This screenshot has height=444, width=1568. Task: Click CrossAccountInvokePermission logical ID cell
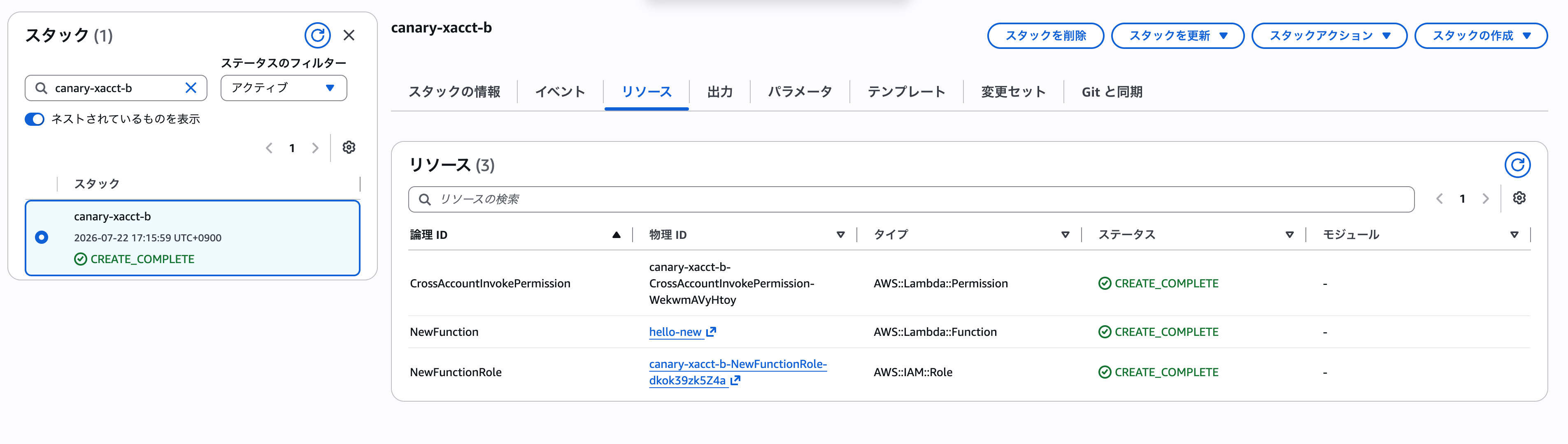[490, 283]
